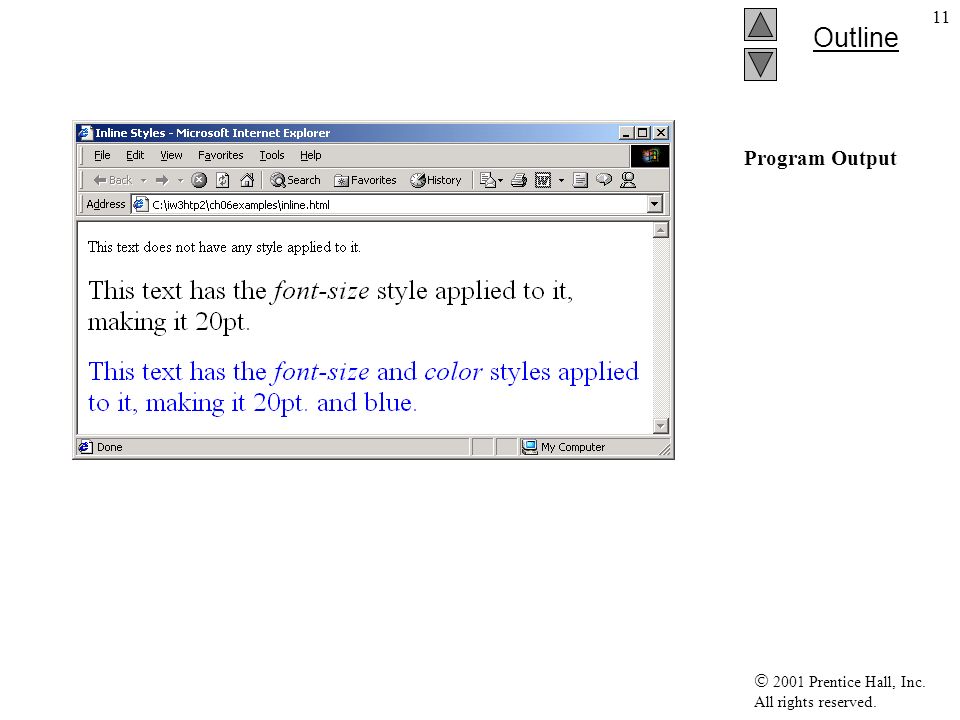Viewport: 960px width, 720px height.
Task: Click the blue italic "color" word
Action: pos(453,372)
